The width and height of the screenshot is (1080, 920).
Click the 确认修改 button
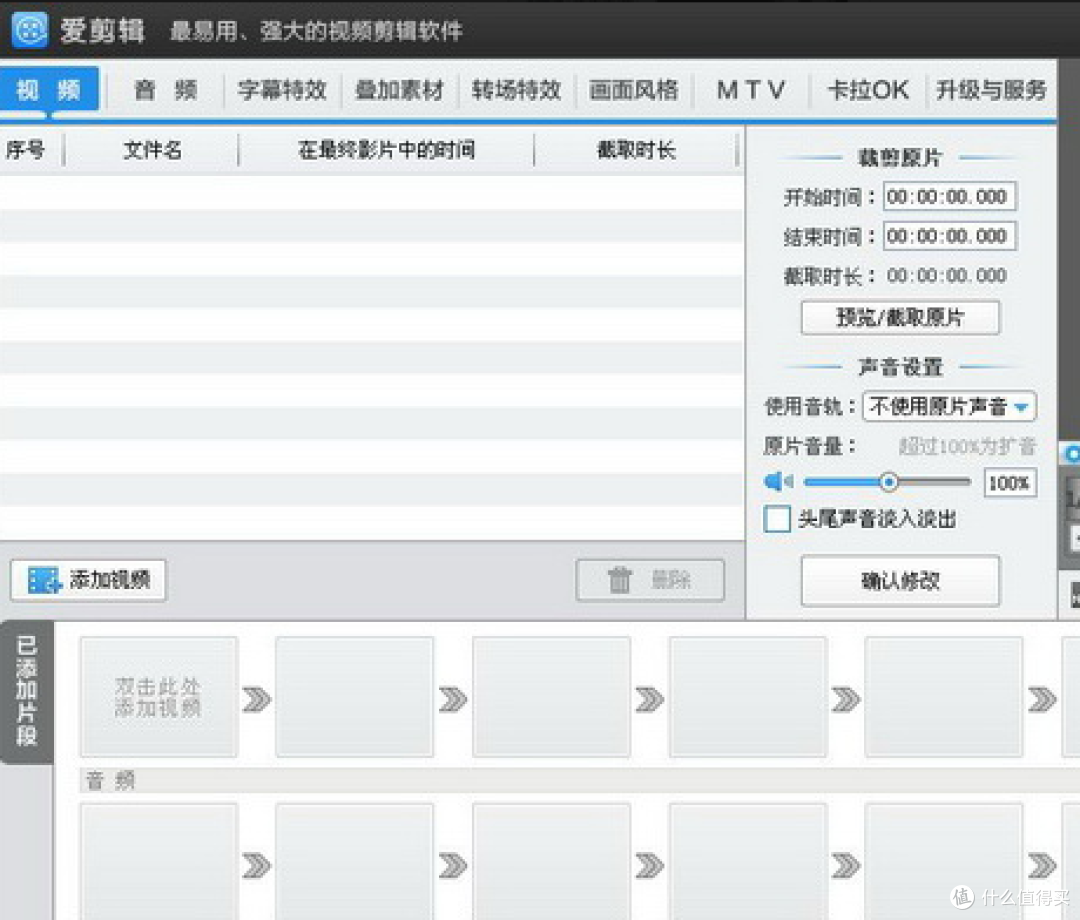(900, 581)
